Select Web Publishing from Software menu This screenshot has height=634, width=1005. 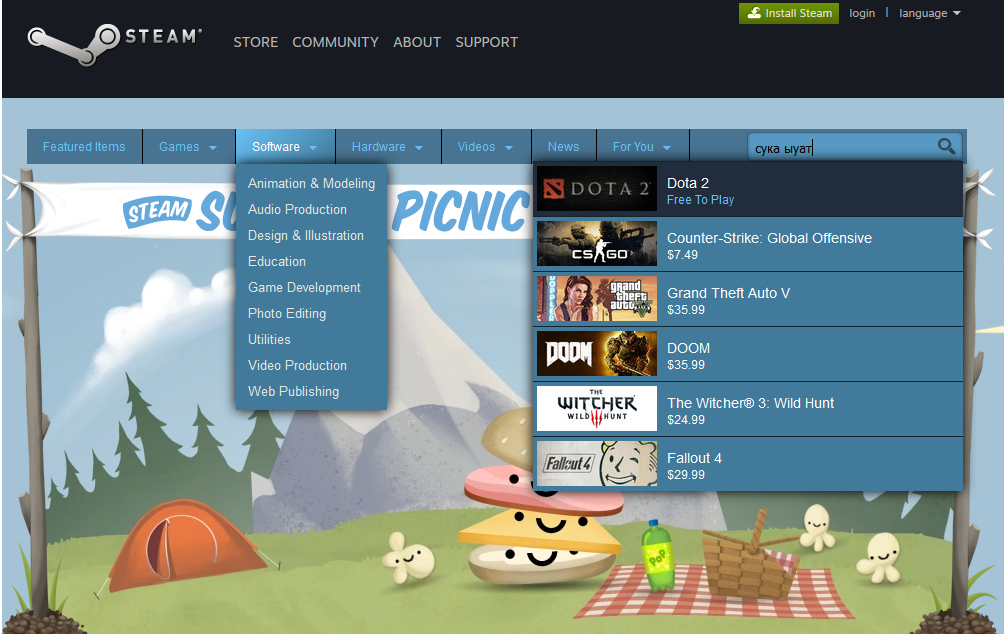click(294, 391)
